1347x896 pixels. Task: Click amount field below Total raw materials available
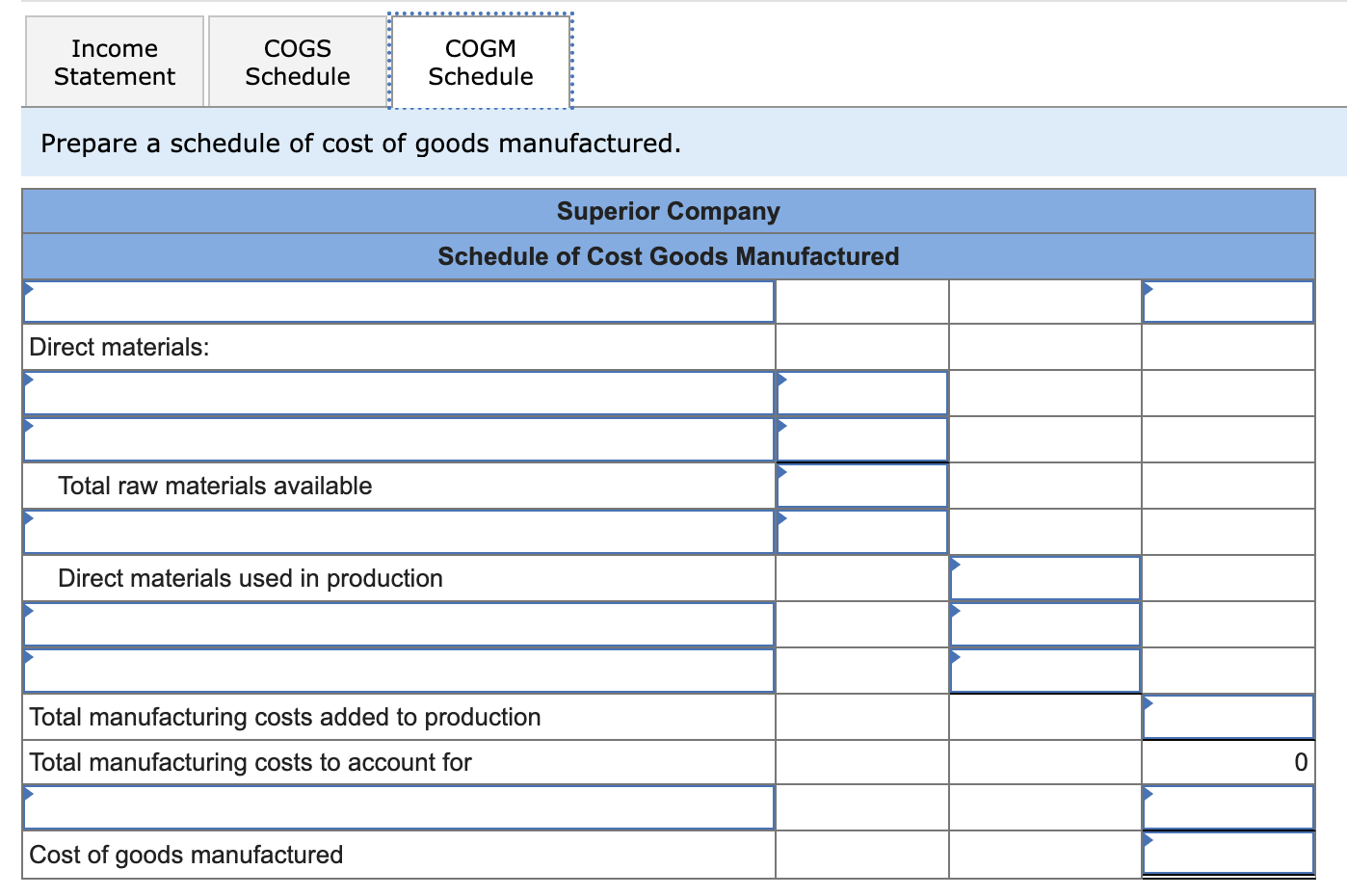[x=862, y=532]
